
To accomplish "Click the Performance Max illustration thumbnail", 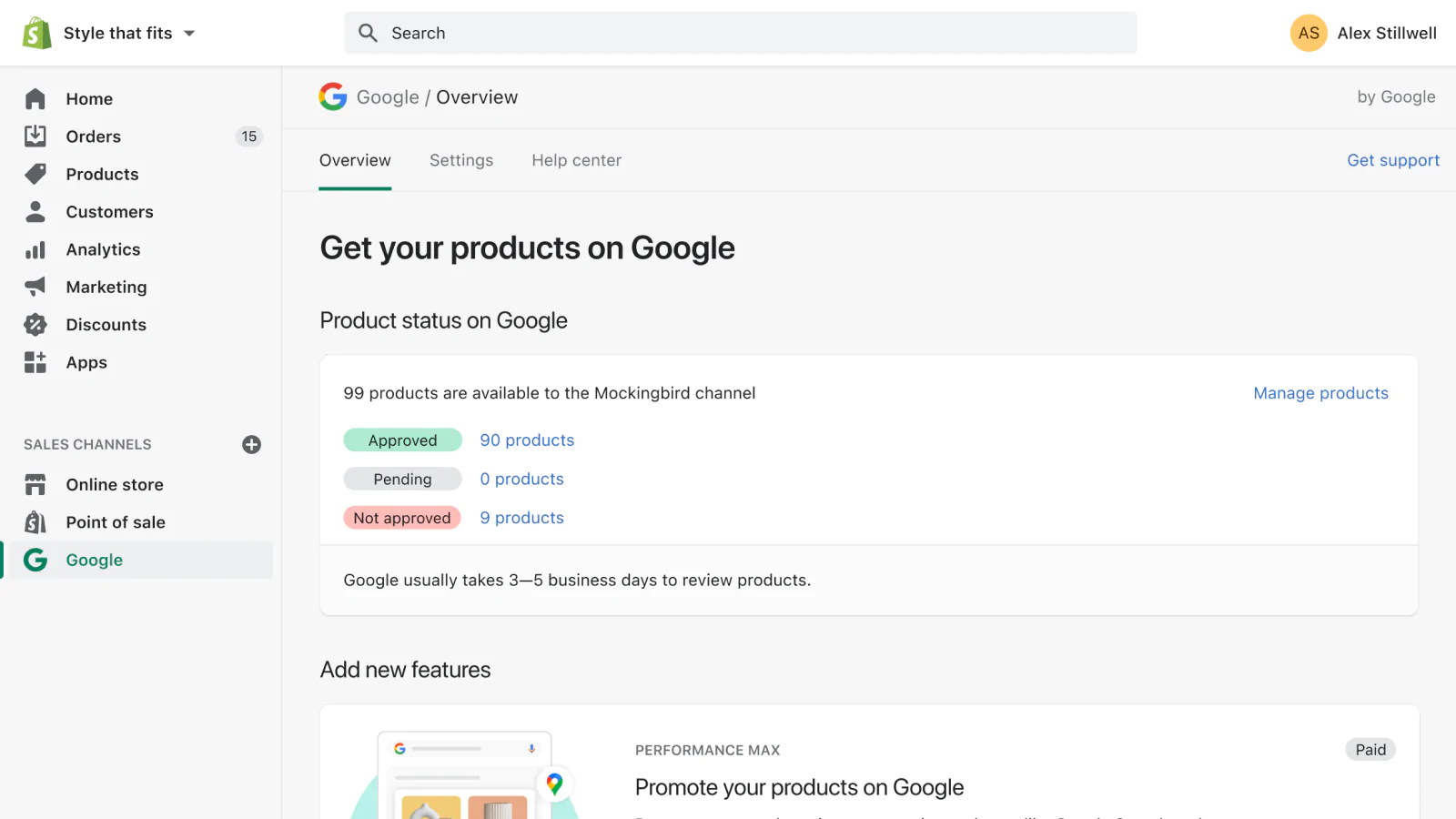I will click(x=465, y=774).
